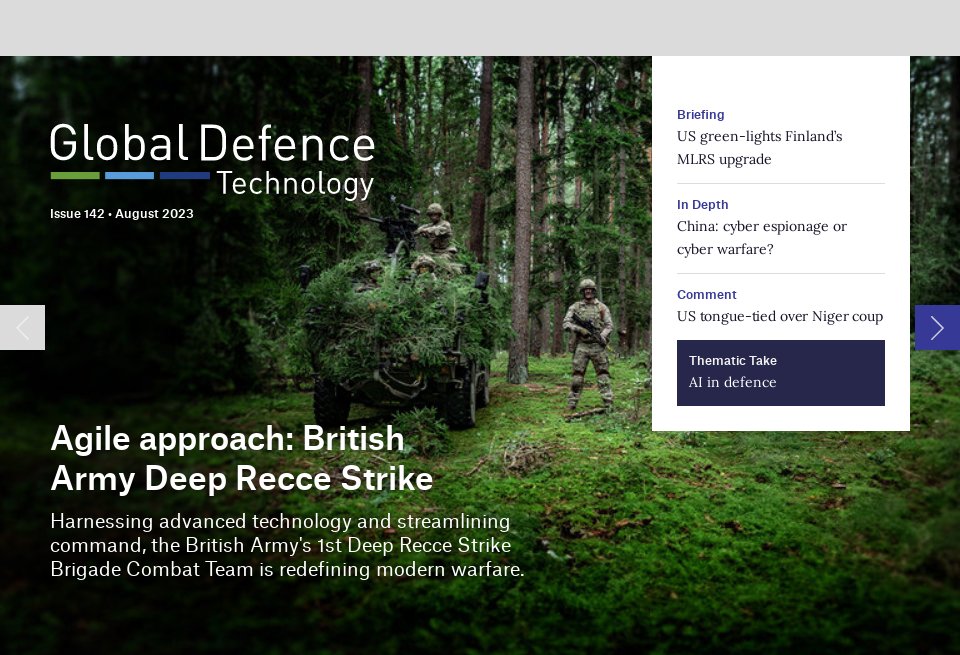Click the Technology wordmark beneath the logo
The width and height of the screenshot is (960, 655).
pos(294,183)
